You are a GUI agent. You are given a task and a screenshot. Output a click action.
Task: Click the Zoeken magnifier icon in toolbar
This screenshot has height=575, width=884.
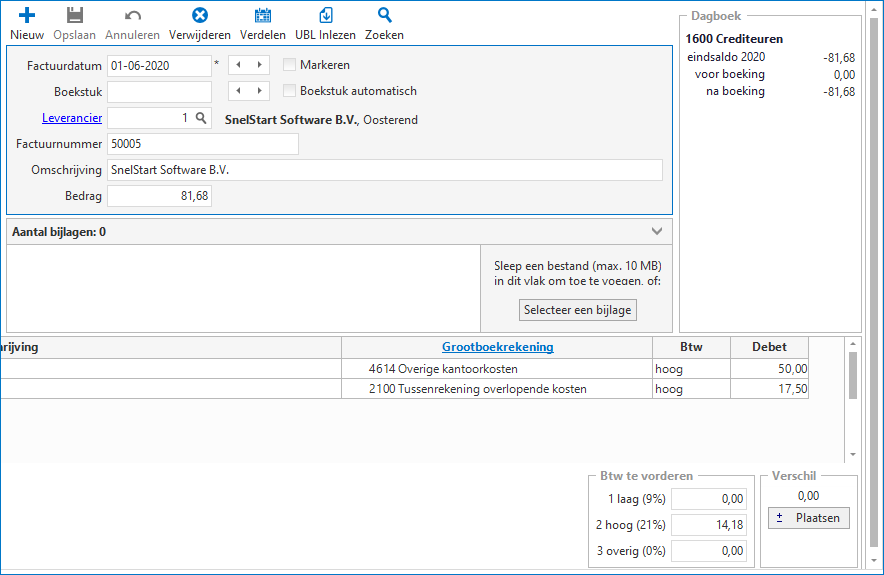[x=384, y=15]
